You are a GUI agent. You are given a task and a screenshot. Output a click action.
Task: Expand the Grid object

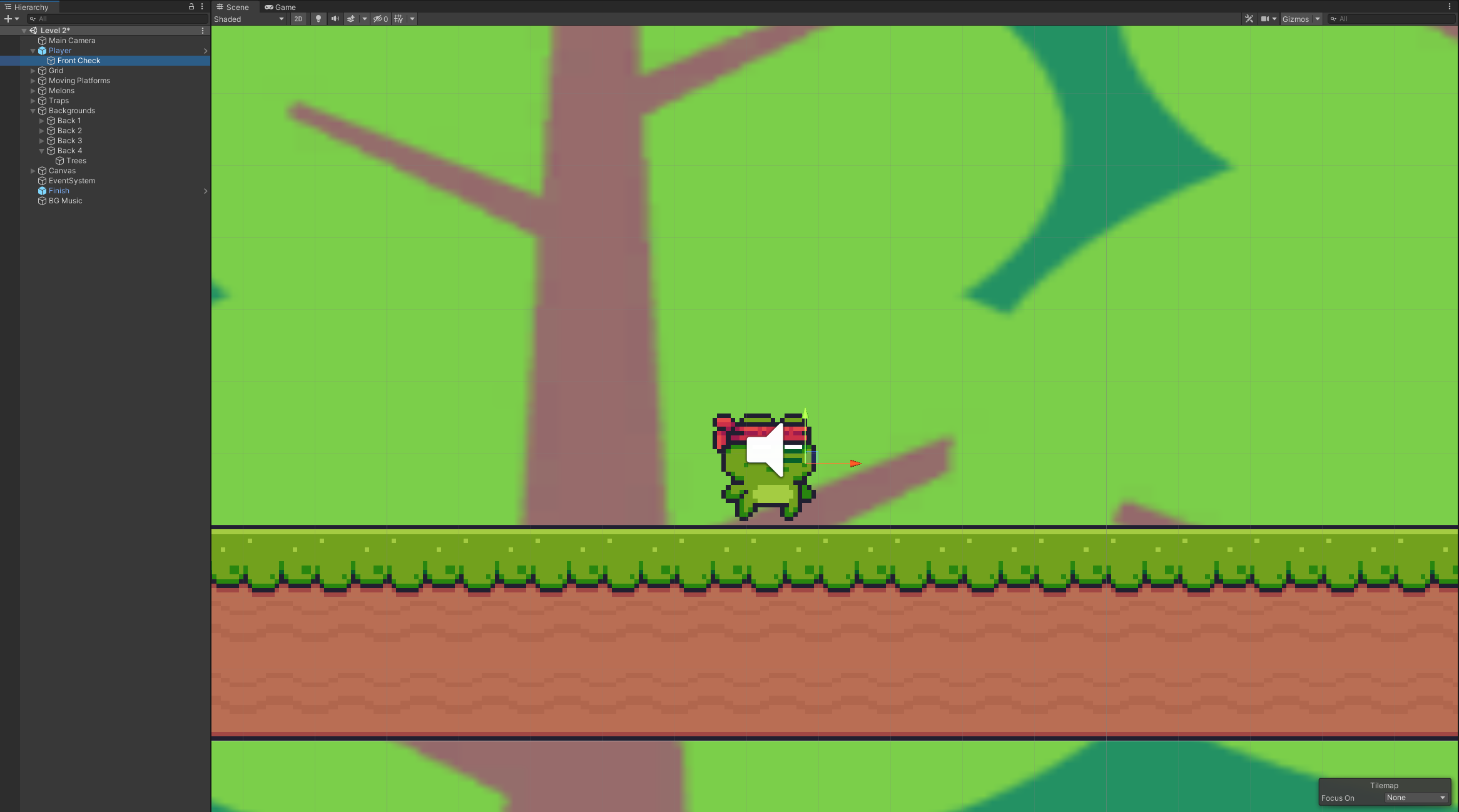click(33, 71)
